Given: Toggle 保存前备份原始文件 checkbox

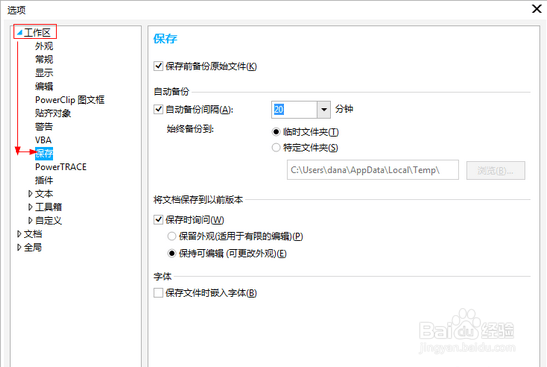Looking at the screenshot, I should [158, 66].
